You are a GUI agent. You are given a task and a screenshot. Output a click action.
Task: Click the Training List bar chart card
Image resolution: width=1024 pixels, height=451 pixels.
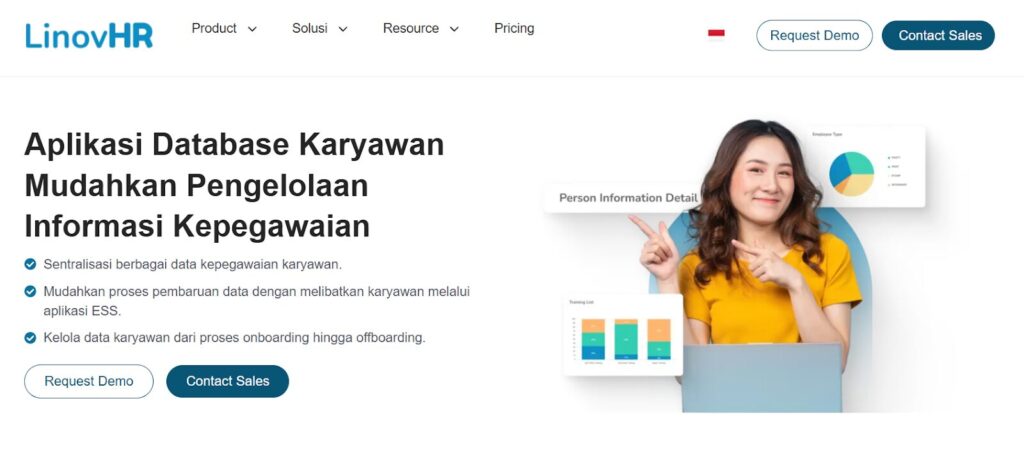[x=622, y=335]
